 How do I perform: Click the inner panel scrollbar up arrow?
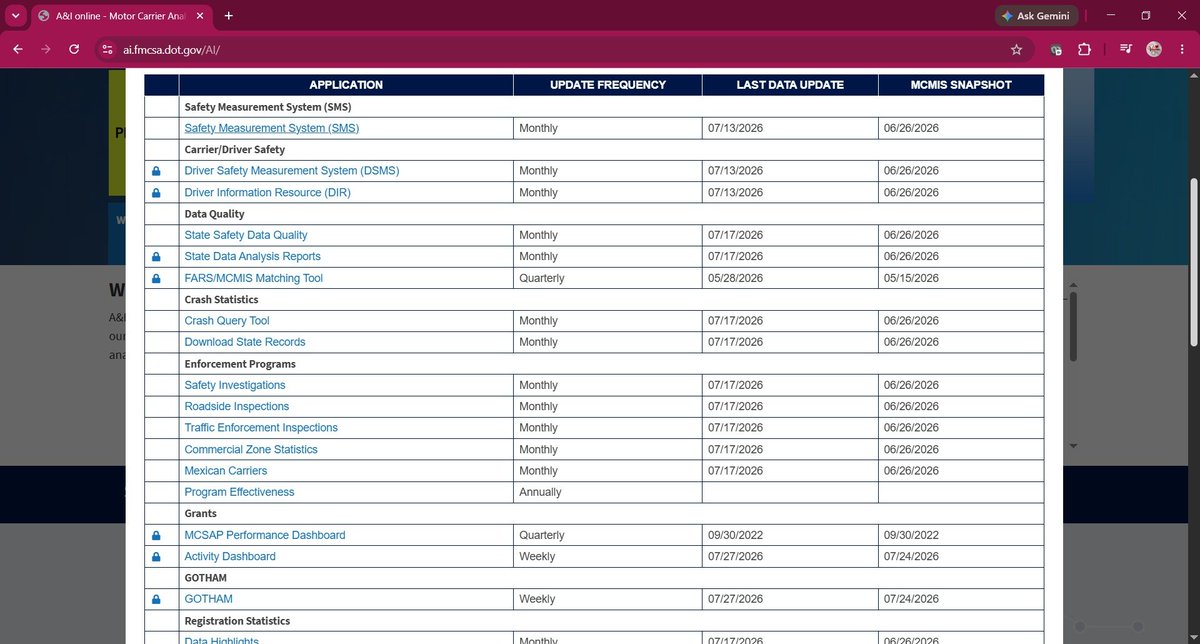[x=1074, y=286]
